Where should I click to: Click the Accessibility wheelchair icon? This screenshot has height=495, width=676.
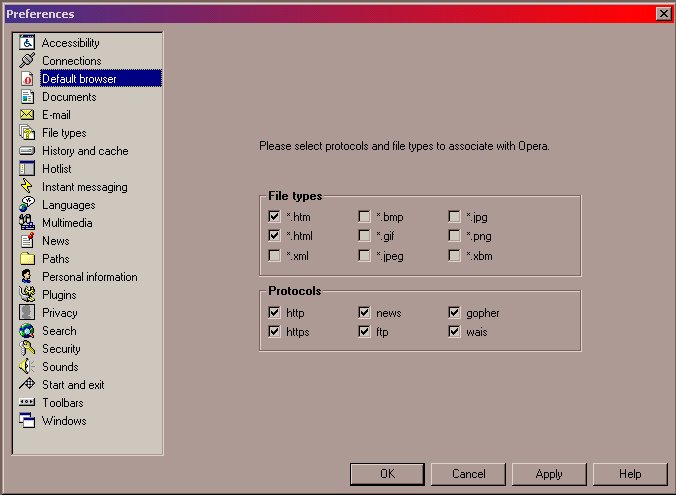pyautogui.click(x=27, y=43)
